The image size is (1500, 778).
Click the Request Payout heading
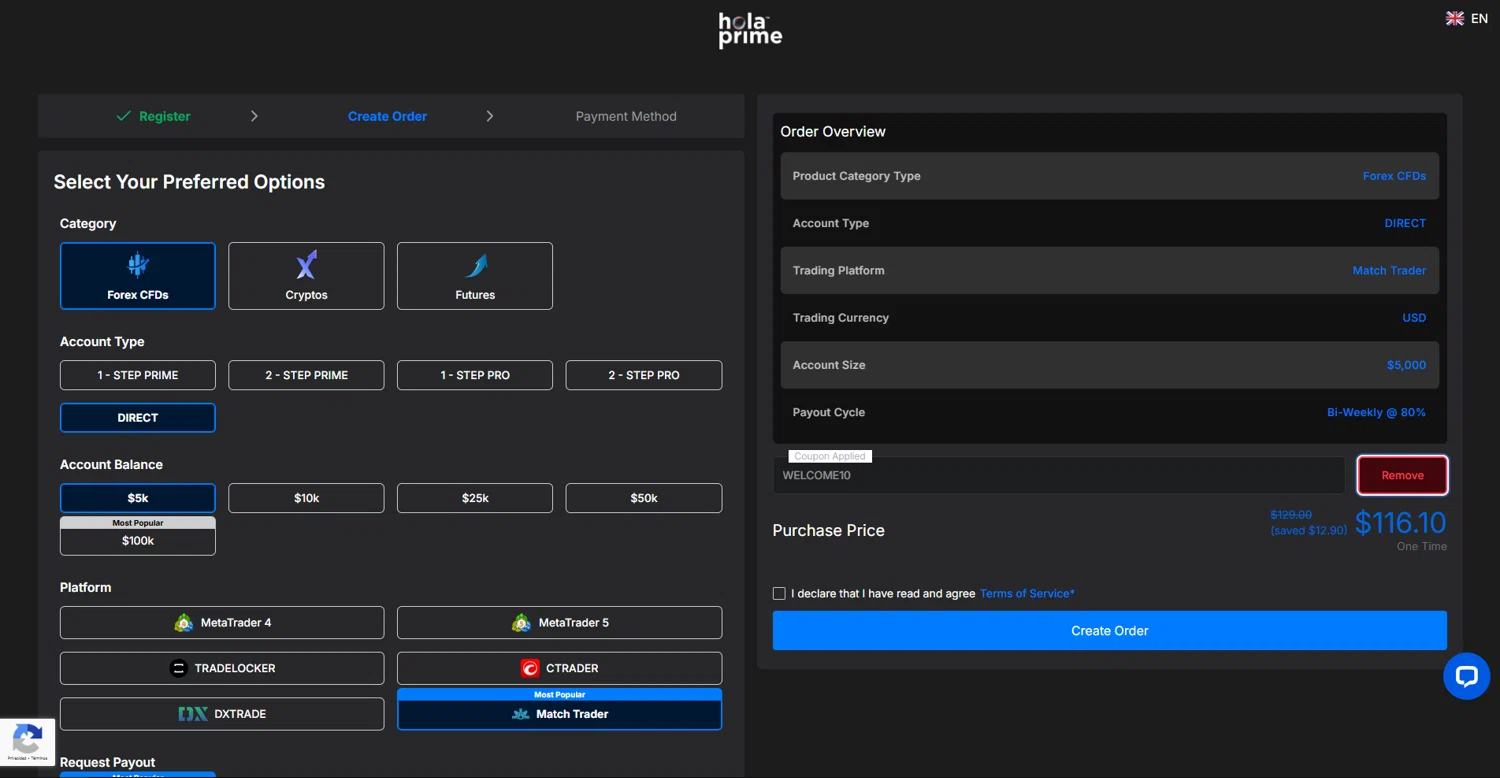[107, 762]
